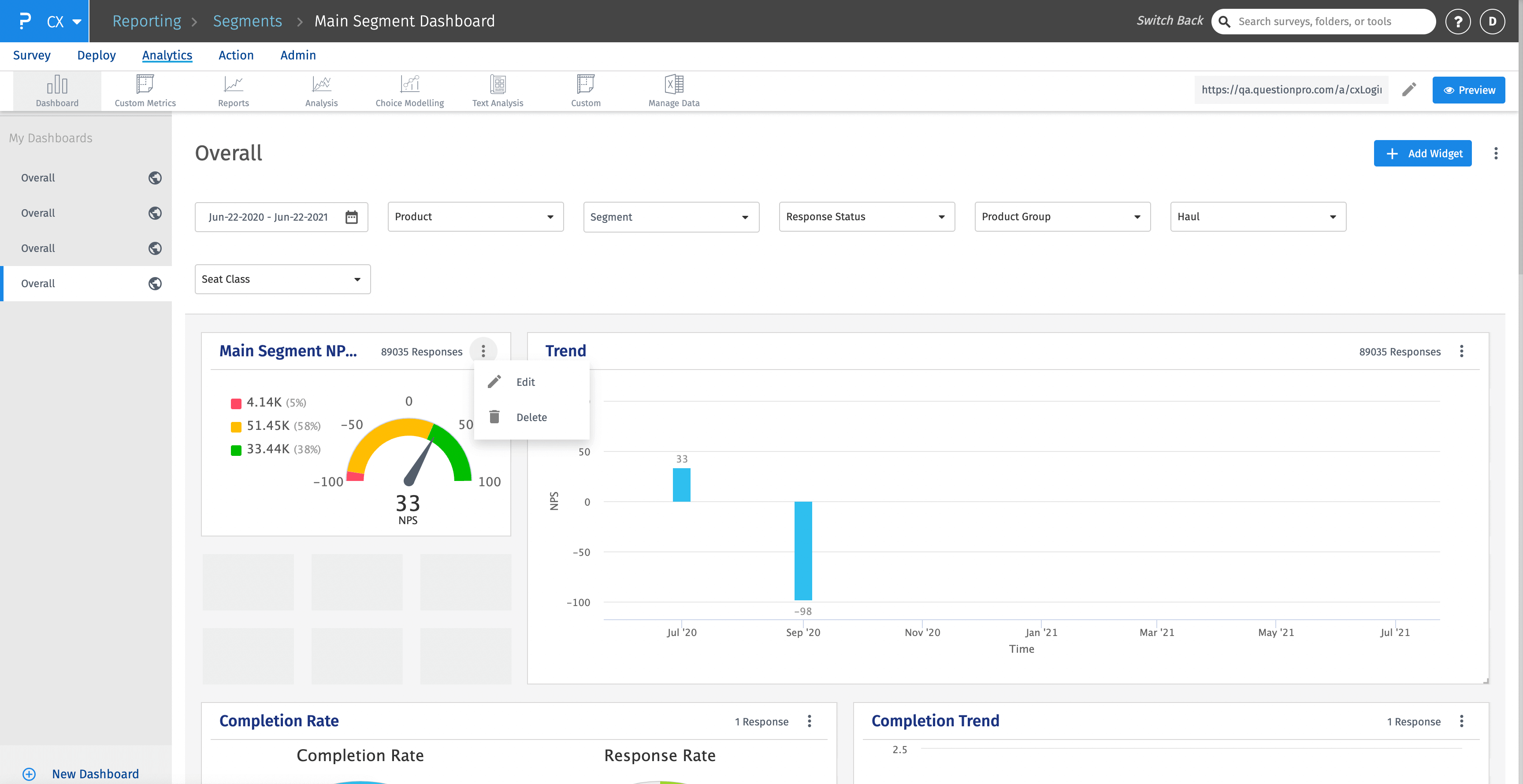Toggle globe sharing icon on first Overall dashboard
Viewport: 1523px width, 784px height.
[x=155, y=178]
